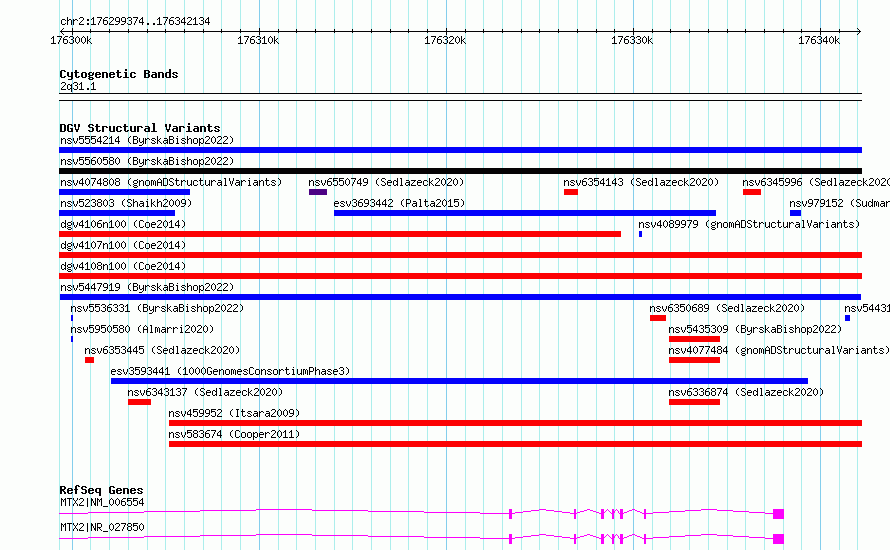The image size is (890, 550).
Task: Open the MTX2|NR_027850 gene label
Action: click(x=102, y=527)
